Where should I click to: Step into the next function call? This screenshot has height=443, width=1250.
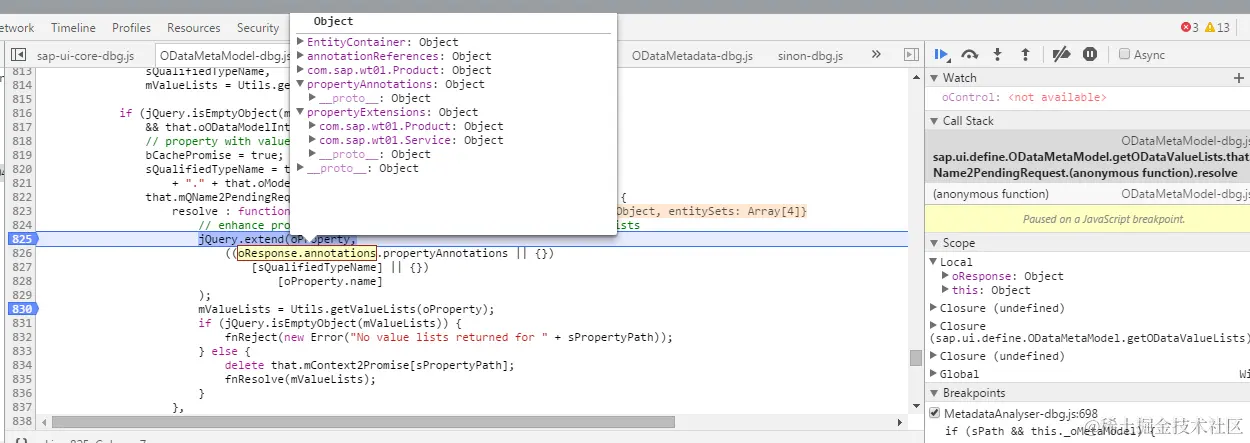click(997, 54)
